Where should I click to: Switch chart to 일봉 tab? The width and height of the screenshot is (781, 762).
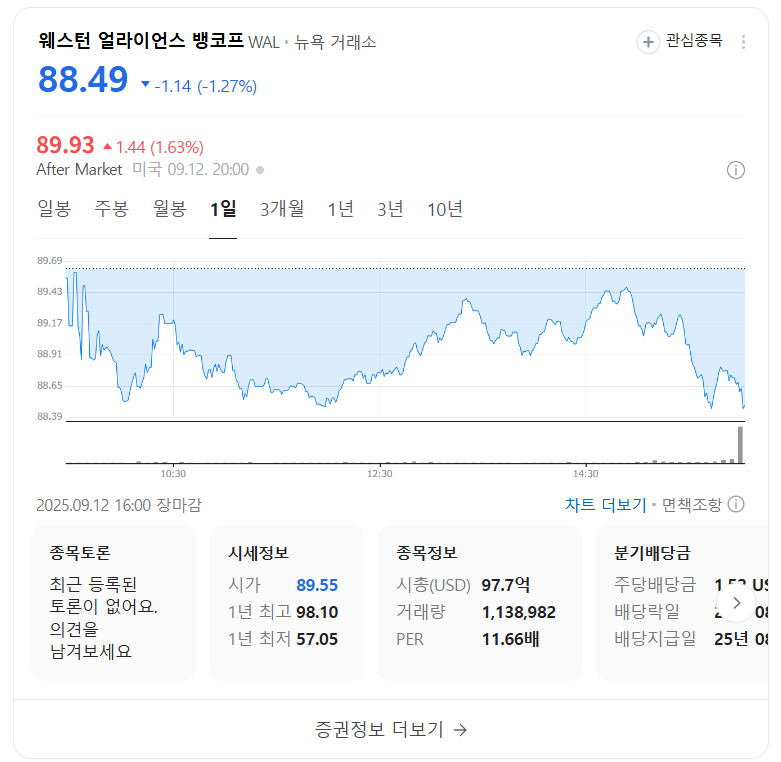[54, 209]
